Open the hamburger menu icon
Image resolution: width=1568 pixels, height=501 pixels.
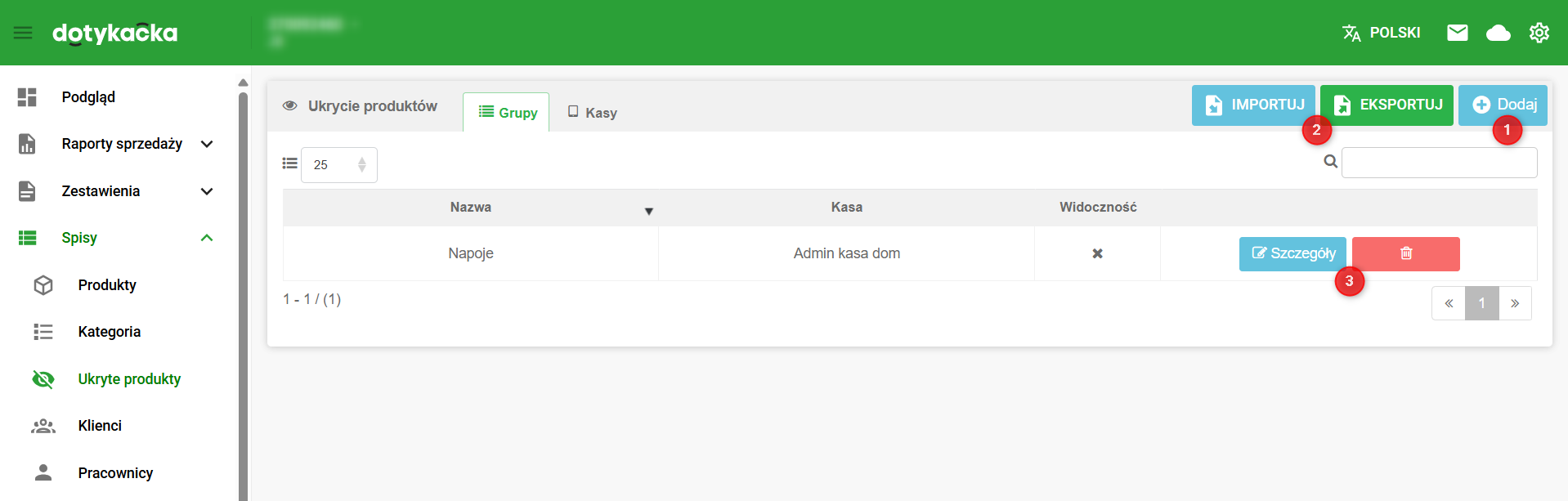(23, 33)
